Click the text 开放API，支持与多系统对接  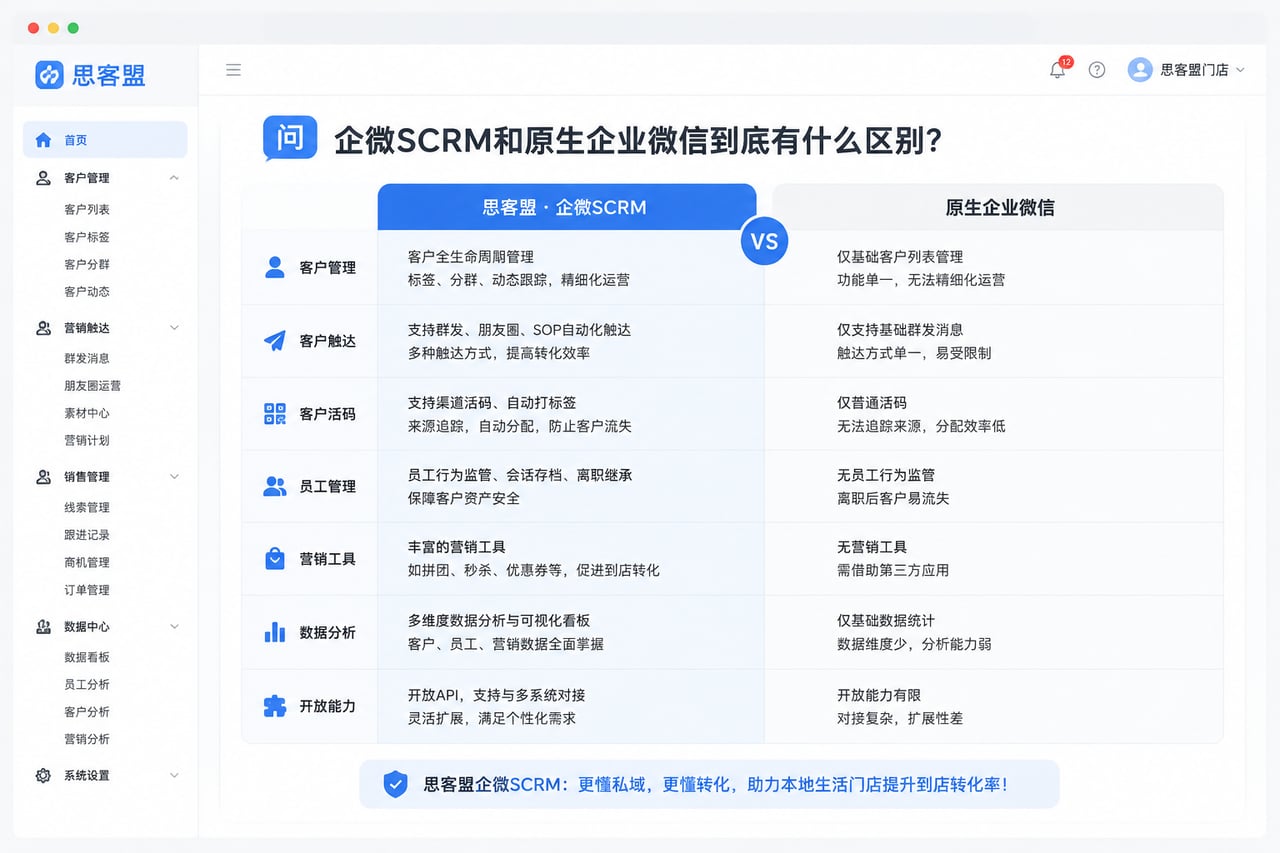click(497, 695)
